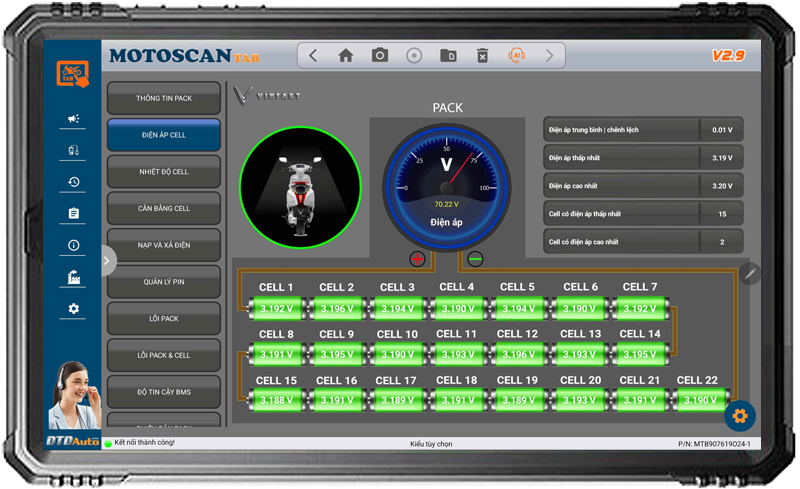Viewport: 800px width, 489px height.
Task: Click the pencil edit icon
Action: point(749,274)
